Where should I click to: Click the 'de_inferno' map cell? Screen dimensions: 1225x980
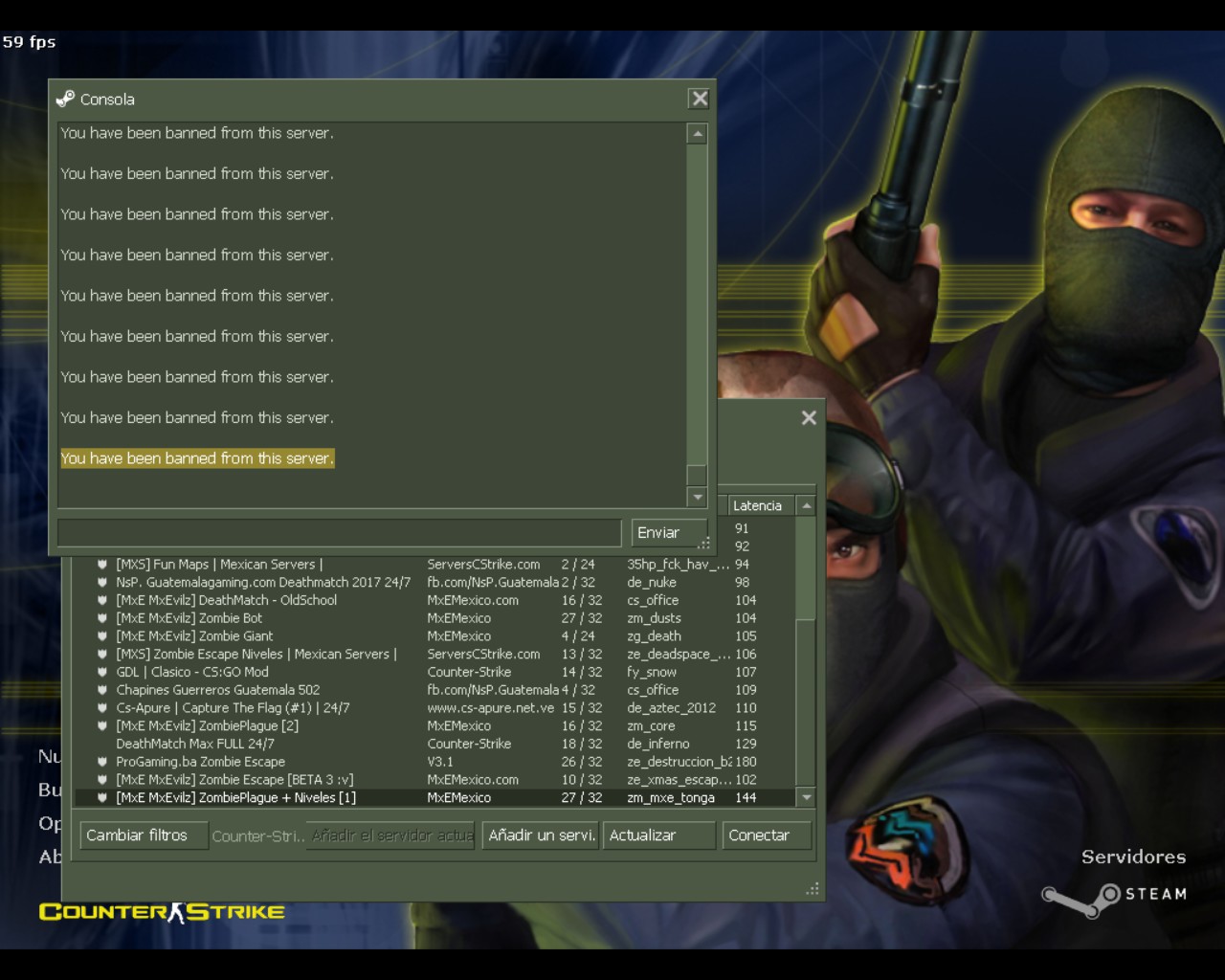[x=658, y=744]
